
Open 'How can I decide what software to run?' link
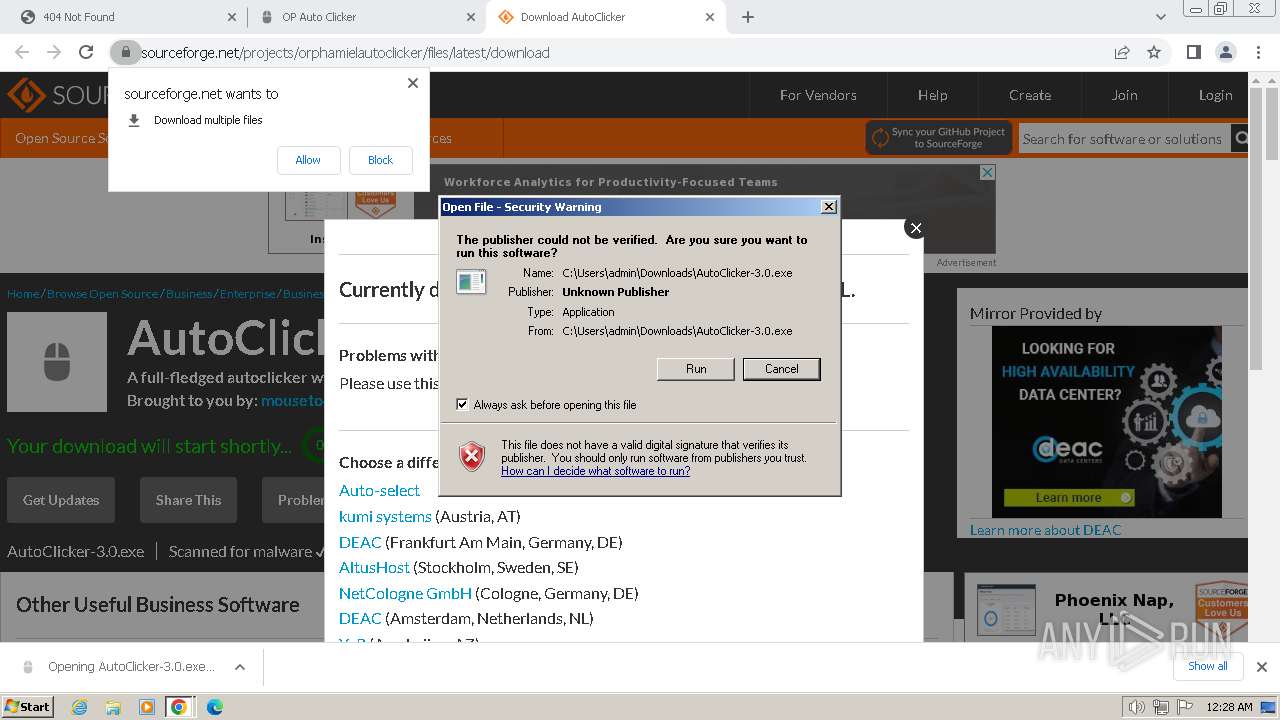[x=595, y=471]
